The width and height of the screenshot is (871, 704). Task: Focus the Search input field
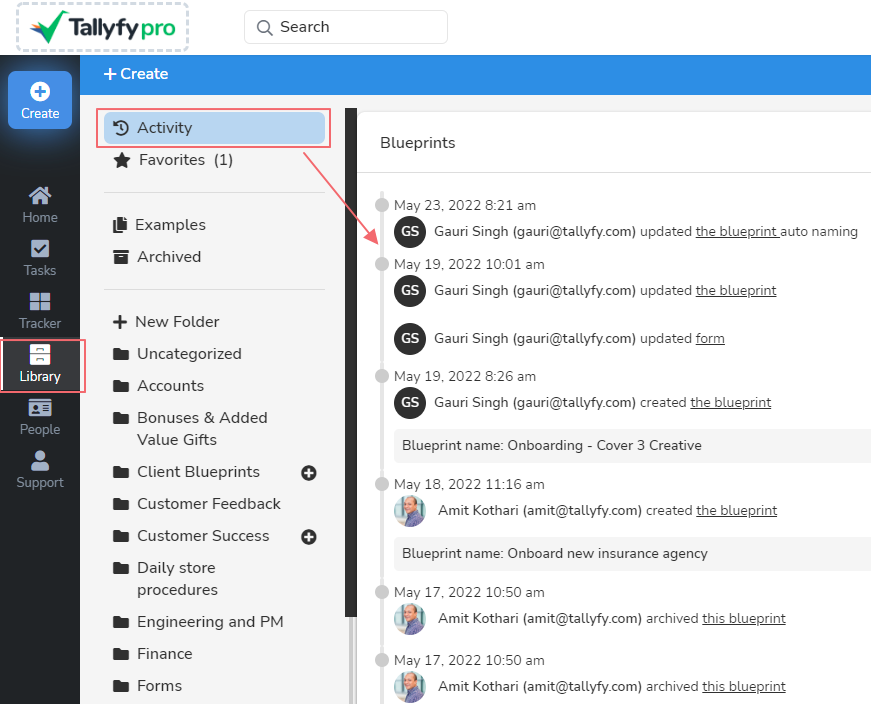(x=346, y=27)
